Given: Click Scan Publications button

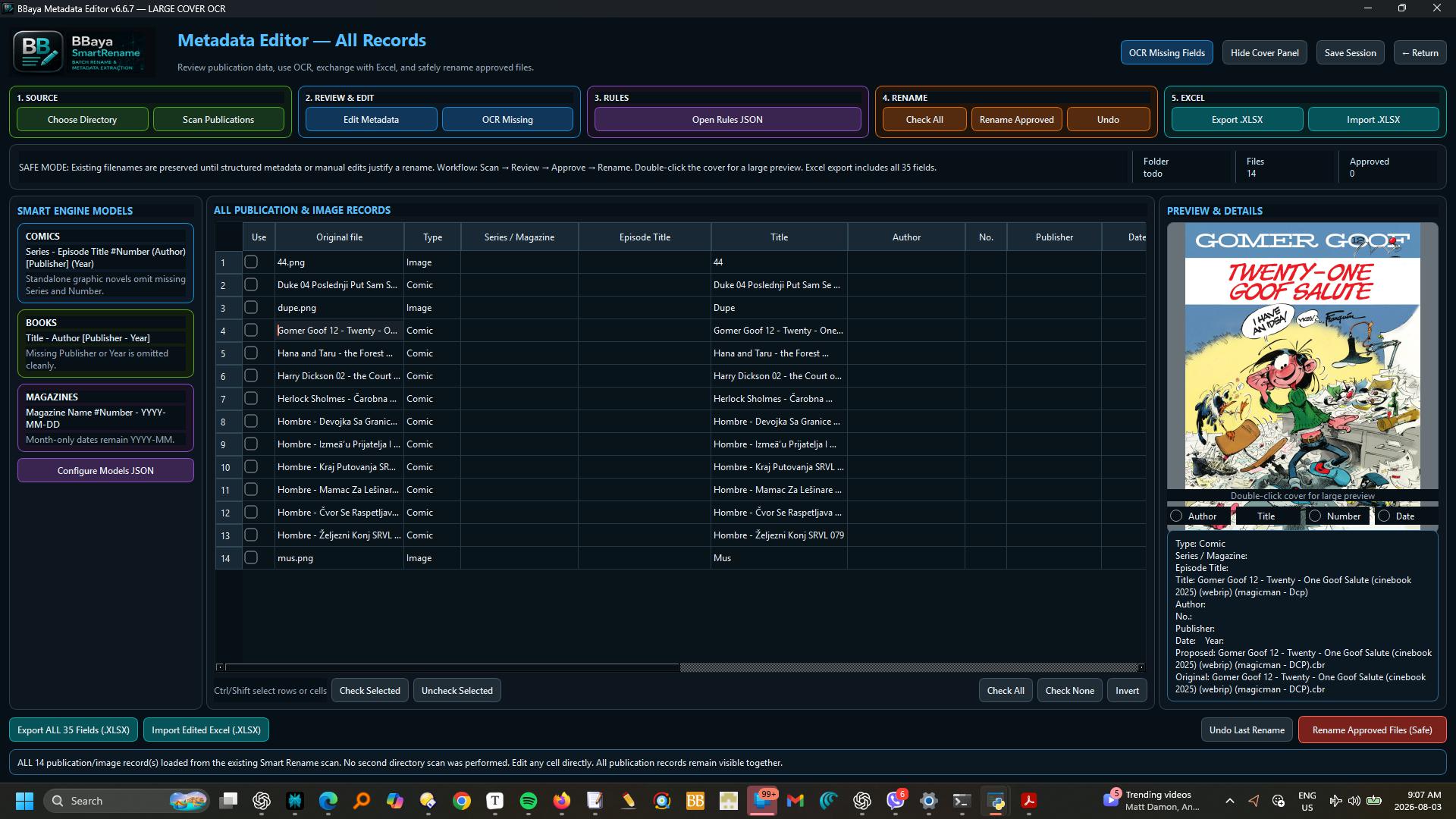Looking at the screenshot, I should 218,119.
